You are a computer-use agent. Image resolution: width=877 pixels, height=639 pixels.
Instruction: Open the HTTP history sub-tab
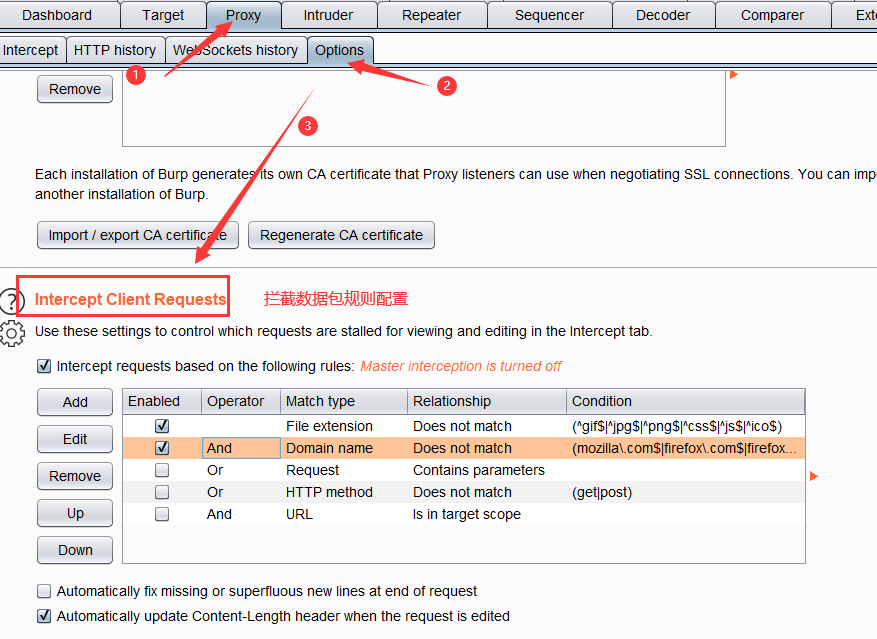coord(115,50)
